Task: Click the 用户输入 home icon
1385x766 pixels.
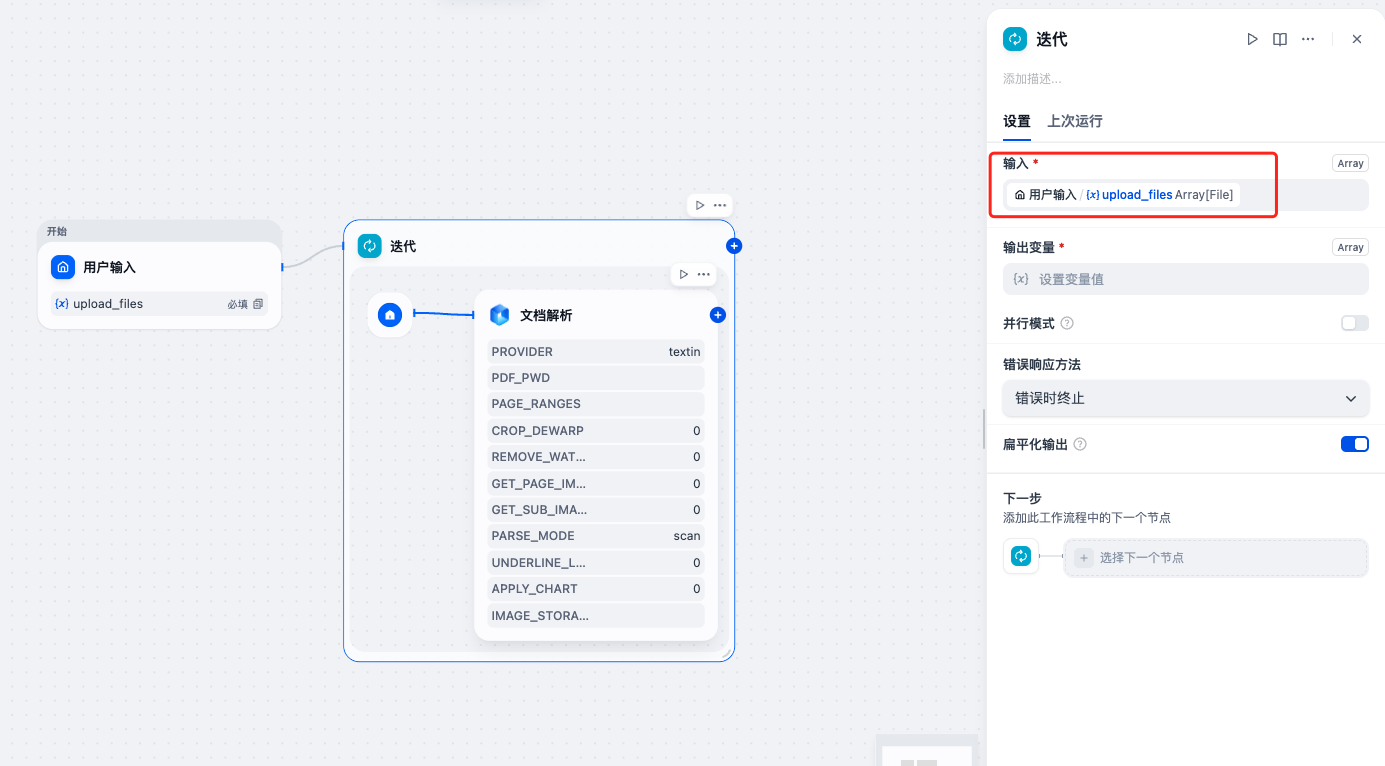Action: (x=63, y=267)
